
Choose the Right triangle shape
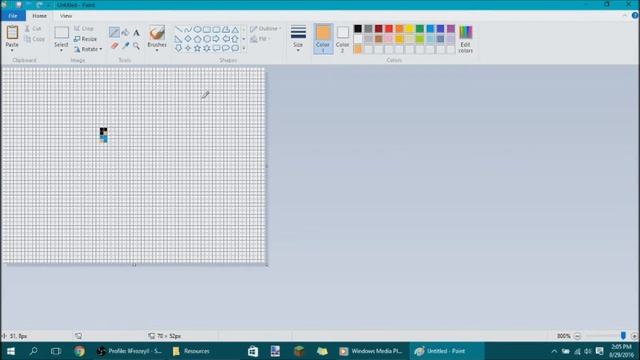coord(178,39)
